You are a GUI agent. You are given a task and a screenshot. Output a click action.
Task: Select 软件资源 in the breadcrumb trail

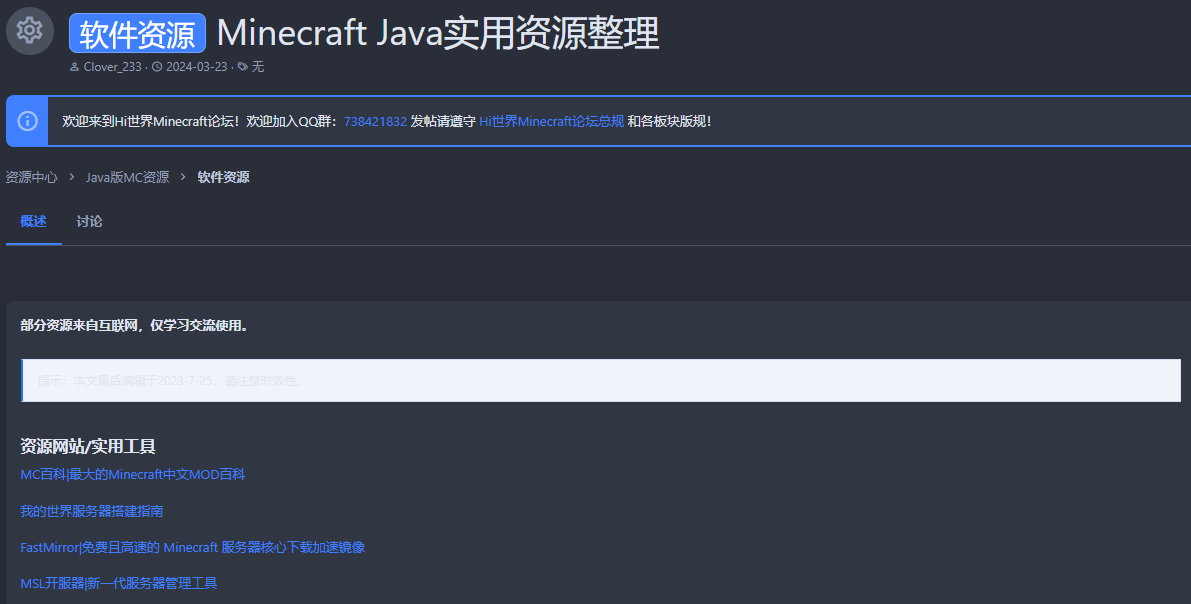pos(222,177)
